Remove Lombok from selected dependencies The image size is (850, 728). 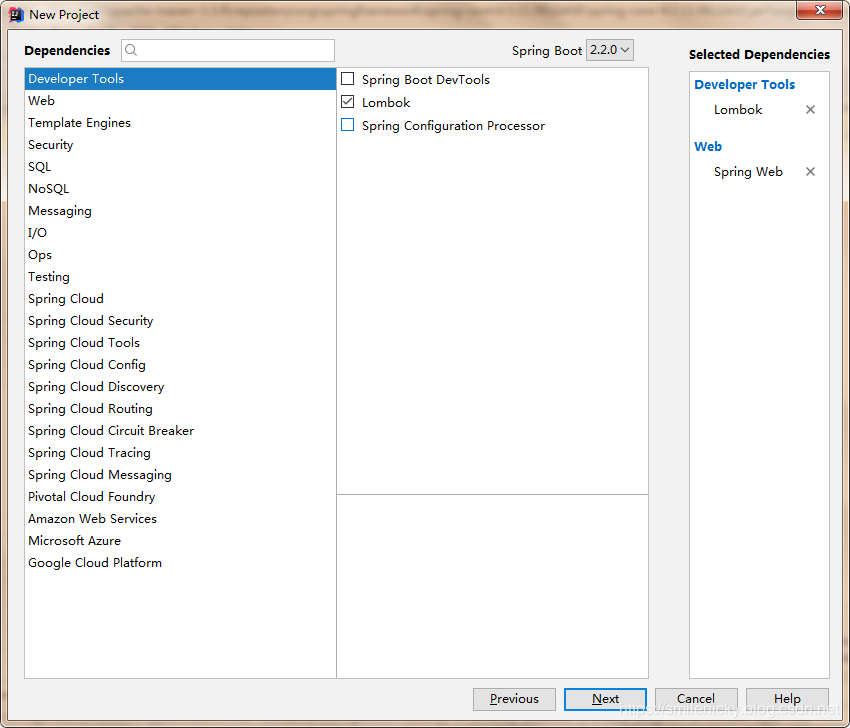coord(810,109)
